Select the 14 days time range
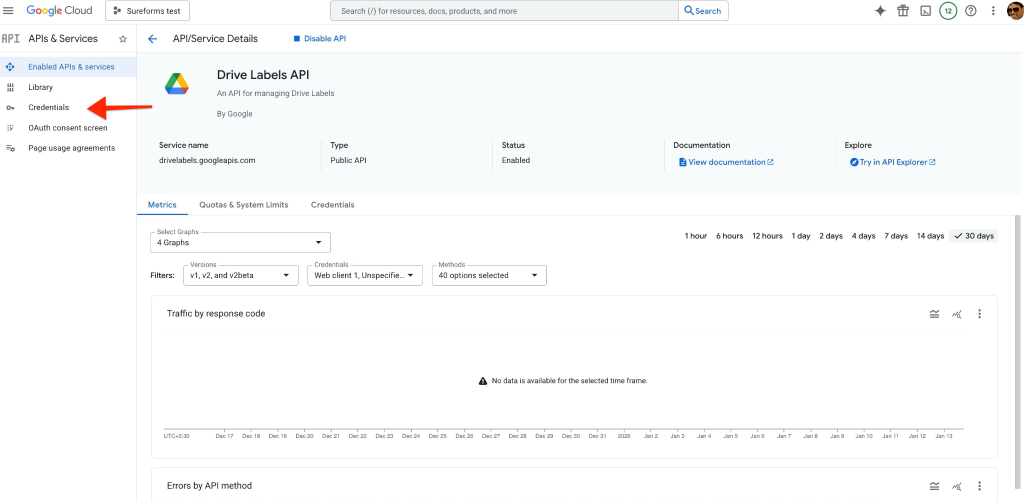The image size is (1024, 502). click(930, 236)
